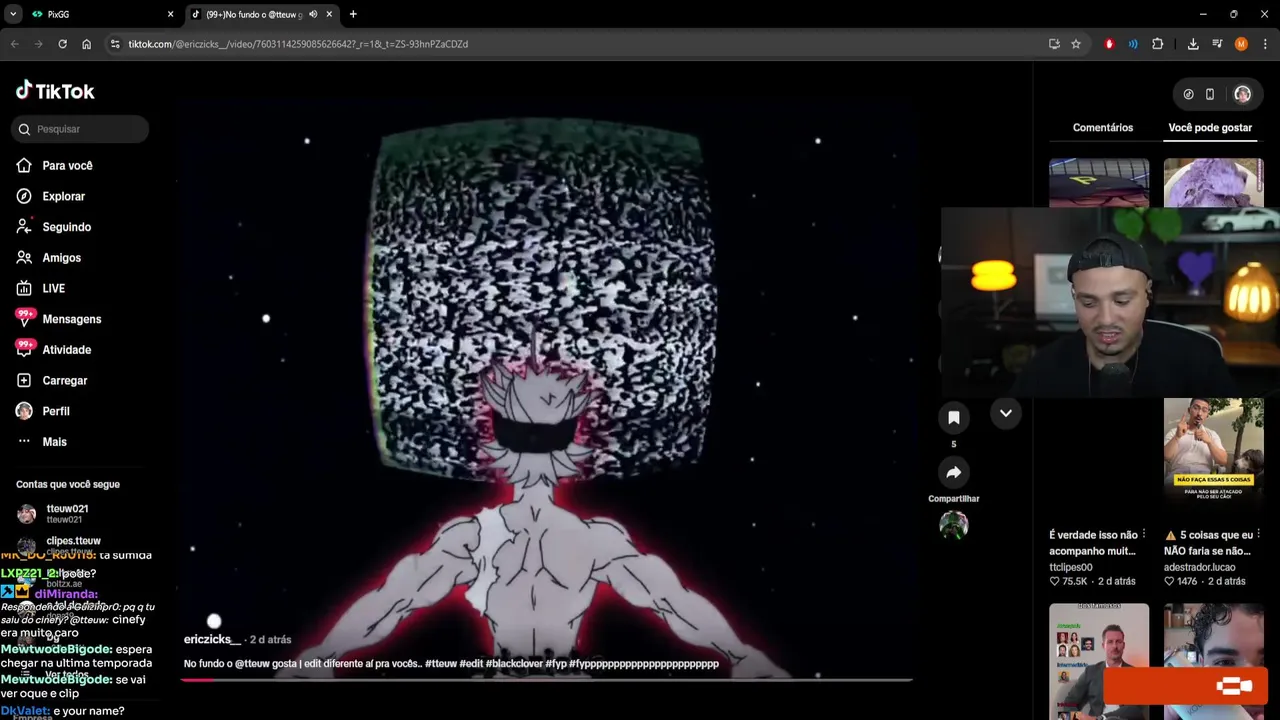Open the Chrome profile M avatar

pyautogui.click(x=1241, y=44)
